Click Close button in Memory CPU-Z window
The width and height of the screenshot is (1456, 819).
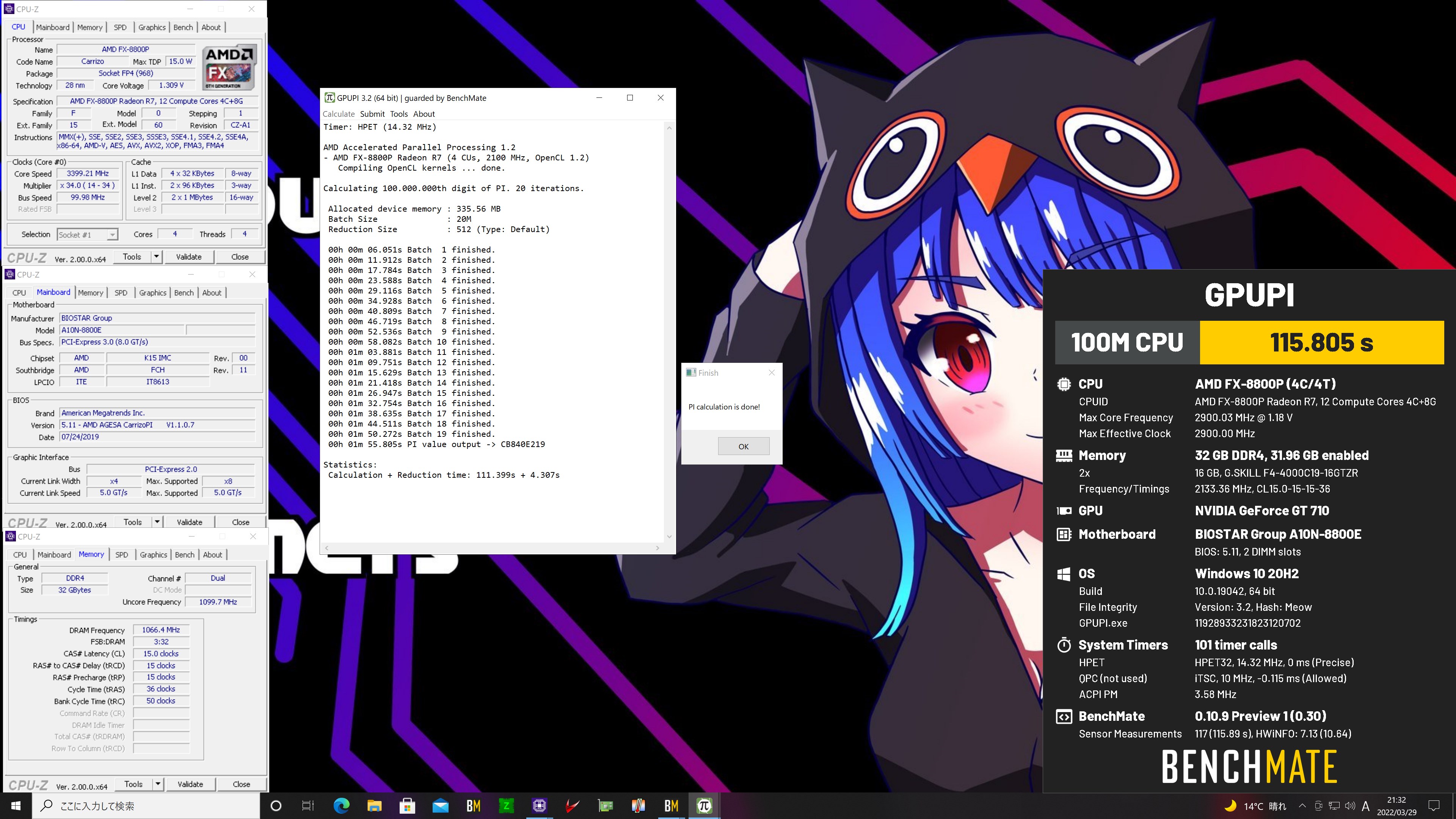click(242, 784)
